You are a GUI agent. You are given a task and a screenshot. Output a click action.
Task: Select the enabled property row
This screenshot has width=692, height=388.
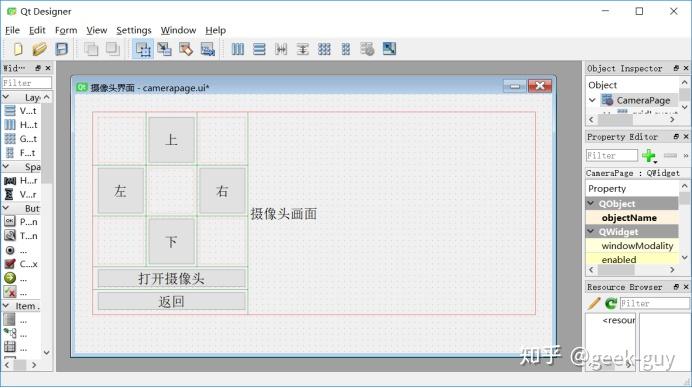pos(632,260)
